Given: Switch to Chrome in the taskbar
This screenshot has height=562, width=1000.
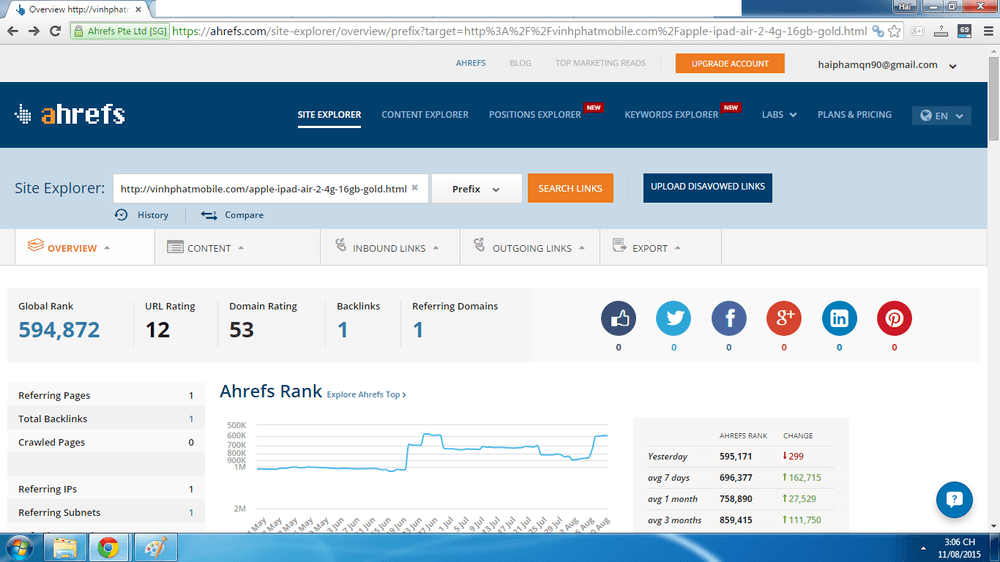Looking at the screenshot, I should [108, 548].
